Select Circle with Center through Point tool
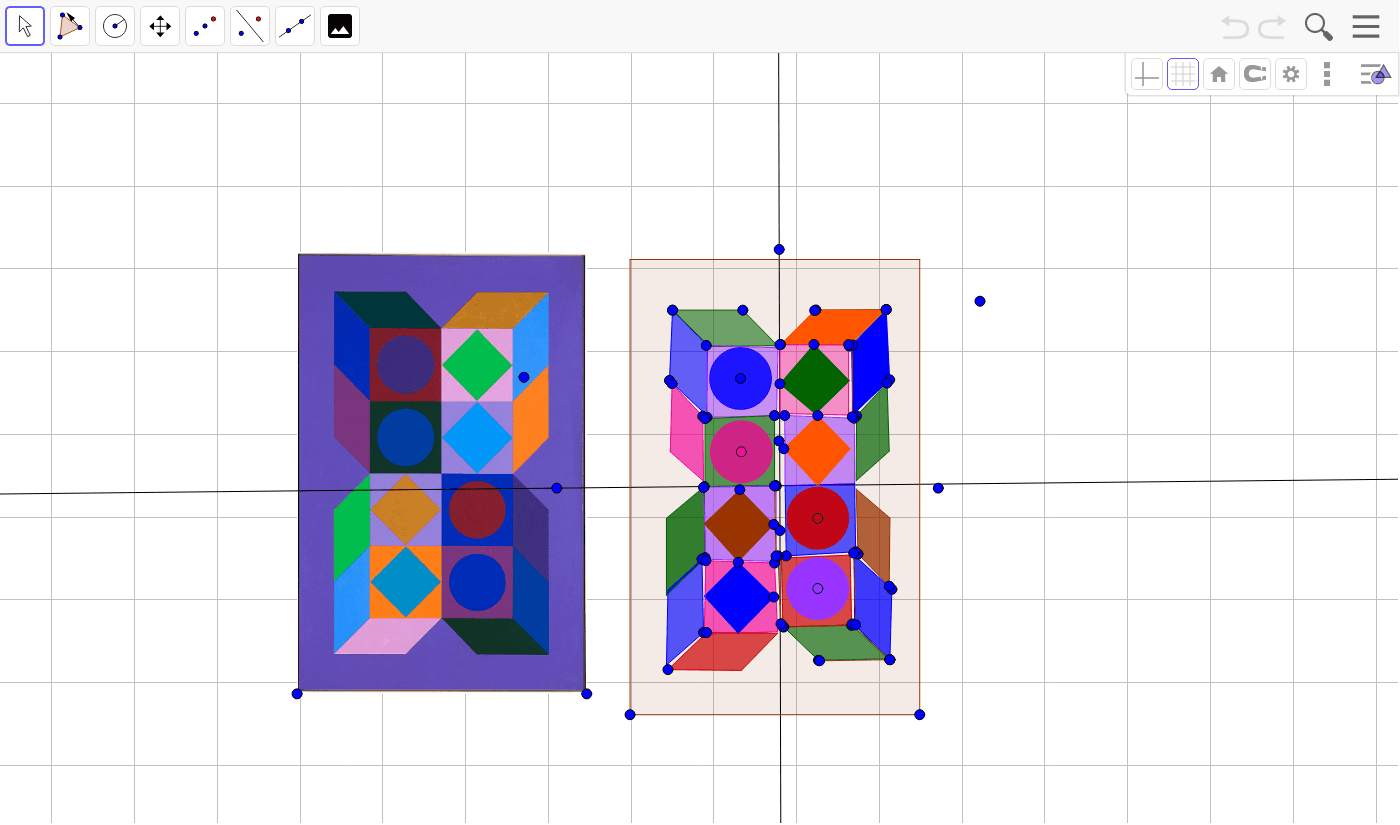The height and width of the screenshot is (825, 1400). 115,26
